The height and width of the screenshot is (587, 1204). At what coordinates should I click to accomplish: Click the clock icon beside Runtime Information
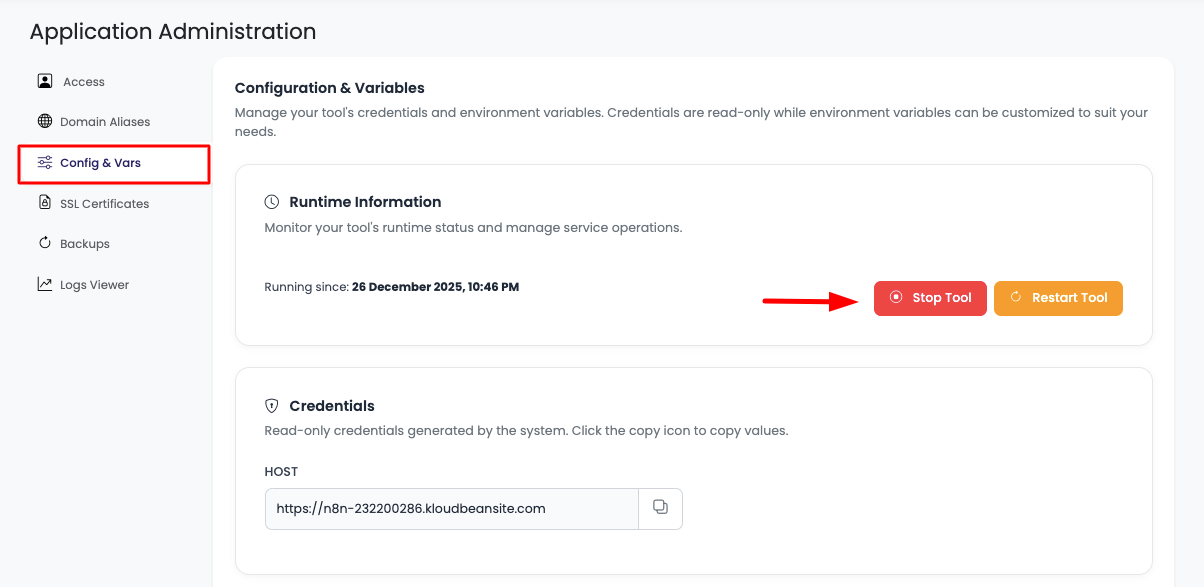click(272, 202)
